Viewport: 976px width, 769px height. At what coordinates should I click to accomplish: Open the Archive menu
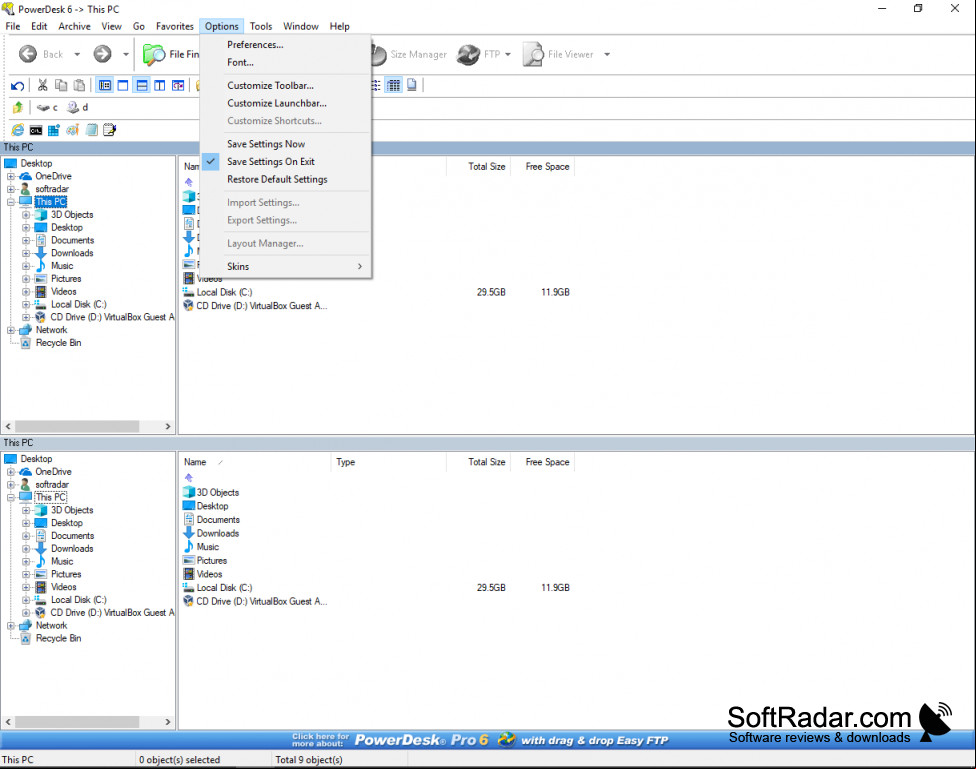(74, 26)
